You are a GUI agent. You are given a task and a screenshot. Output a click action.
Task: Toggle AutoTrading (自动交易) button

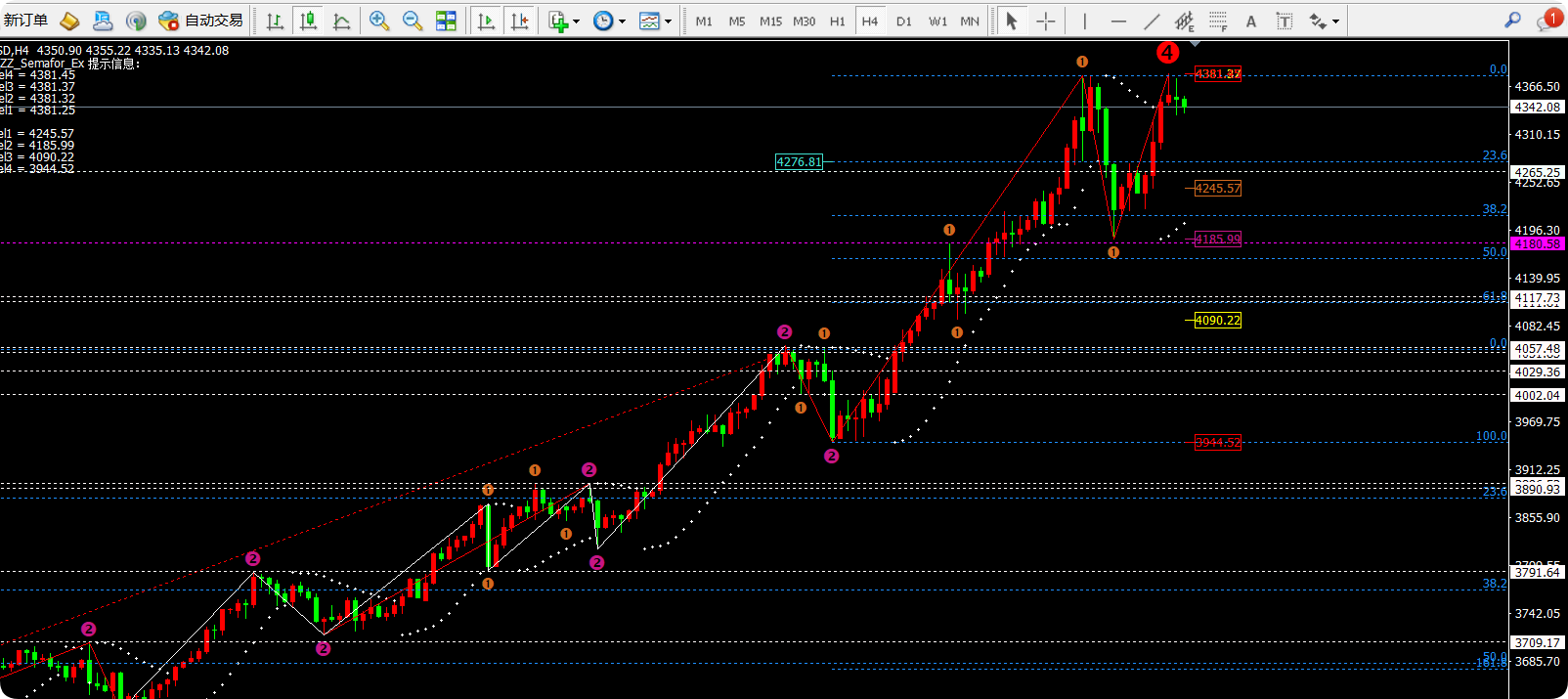pos(201,21)
